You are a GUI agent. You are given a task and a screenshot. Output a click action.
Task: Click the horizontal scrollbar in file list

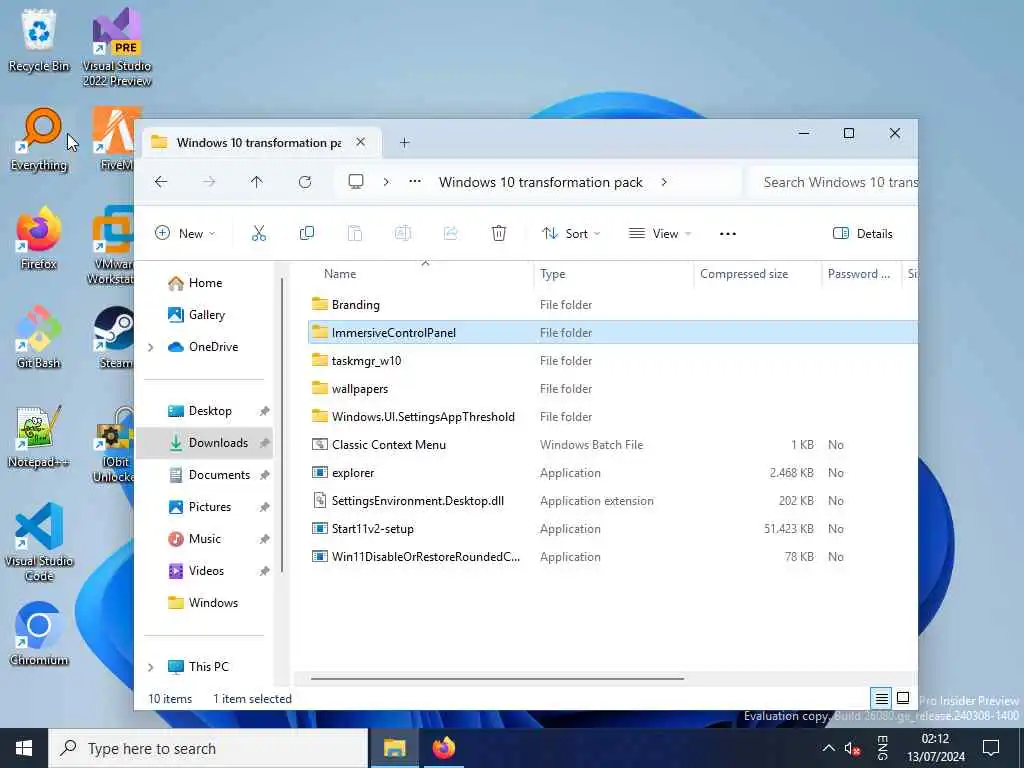[x=497, y=679]
